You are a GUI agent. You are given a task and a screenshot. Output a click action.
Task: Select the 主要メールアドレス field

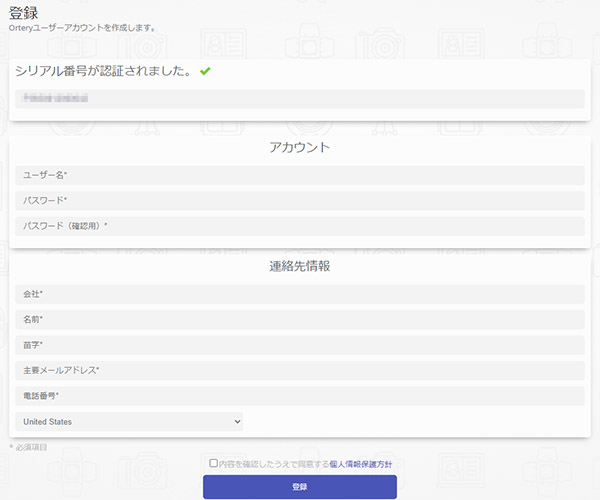(x=299, y=370)
